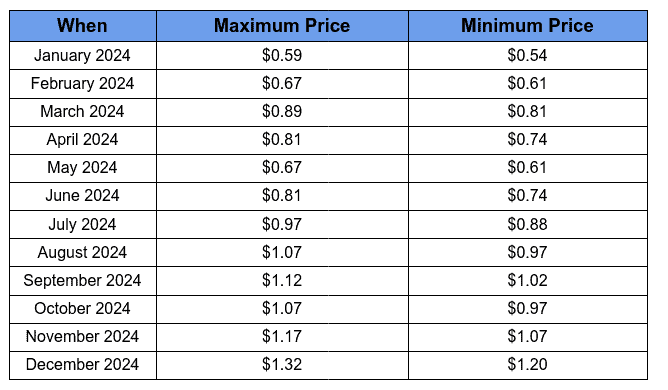Image resolution: width=668 pixels, height=390 pixels.
Task: Click July 2024 minimum price $0.88
Action: click(x=527, y=224)
